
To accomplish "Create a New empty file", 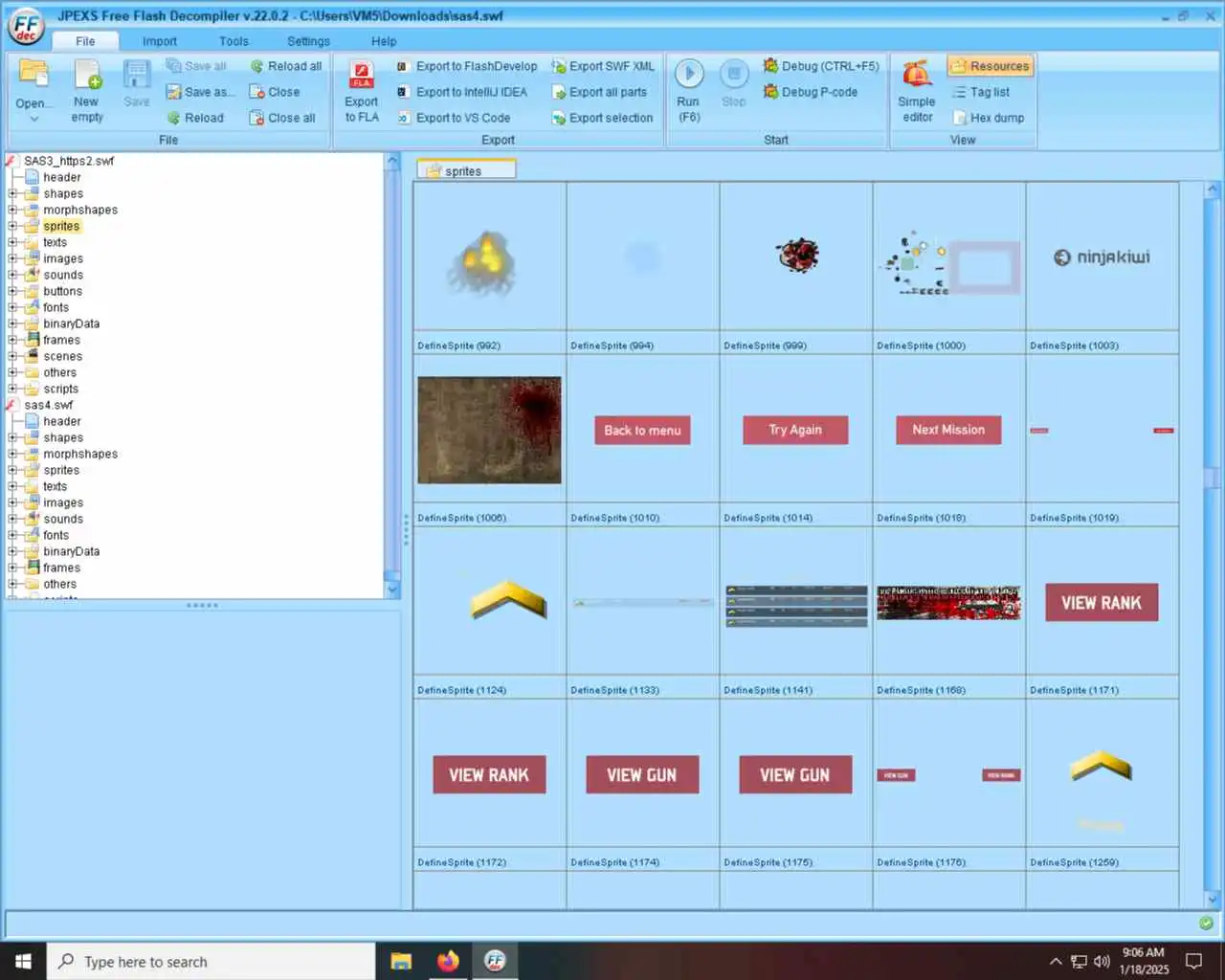I will point(87,92).
